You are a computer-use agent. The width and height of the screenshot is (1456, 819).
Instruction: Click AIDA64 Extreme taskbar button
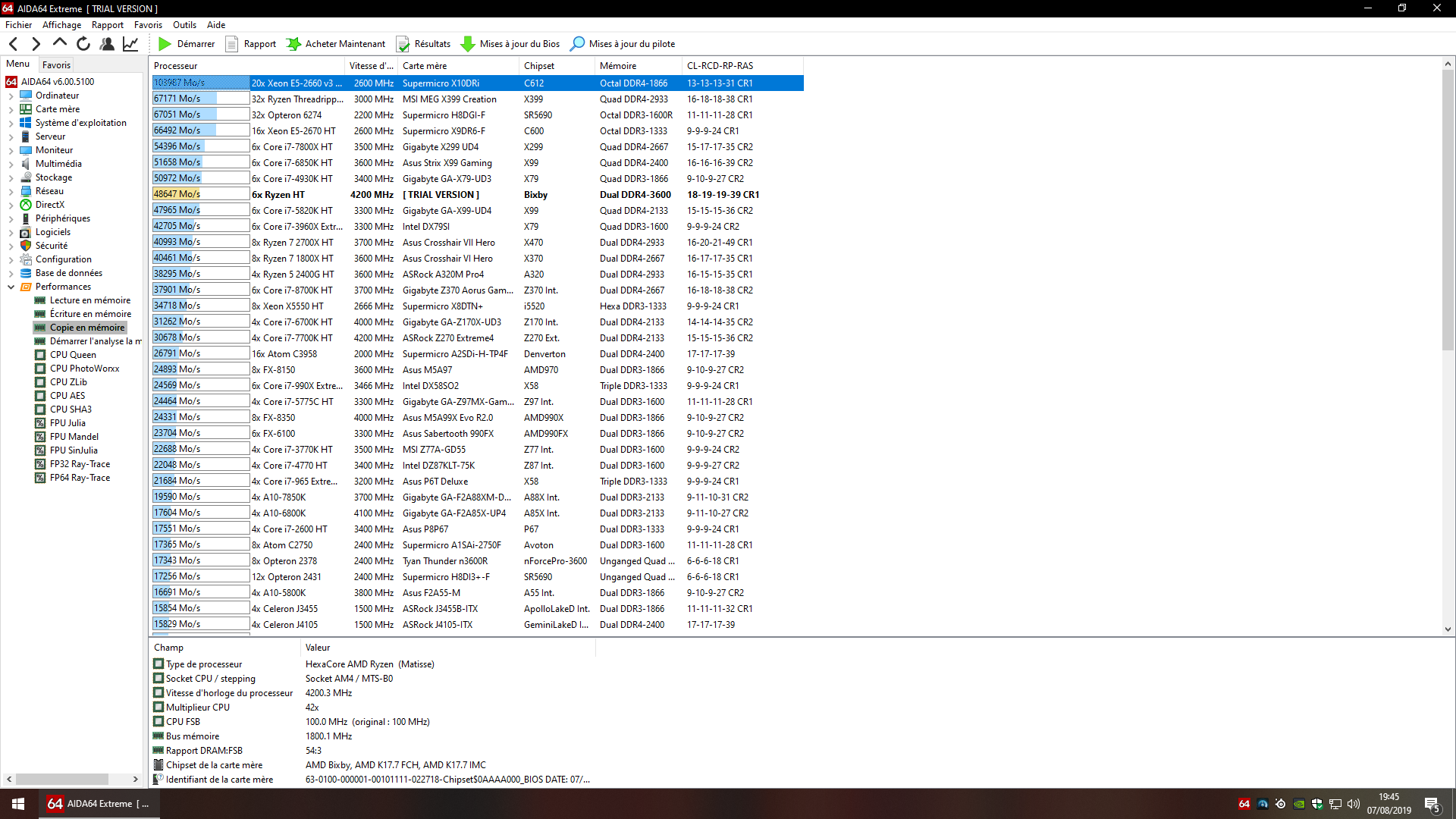[x=99, y=804]
